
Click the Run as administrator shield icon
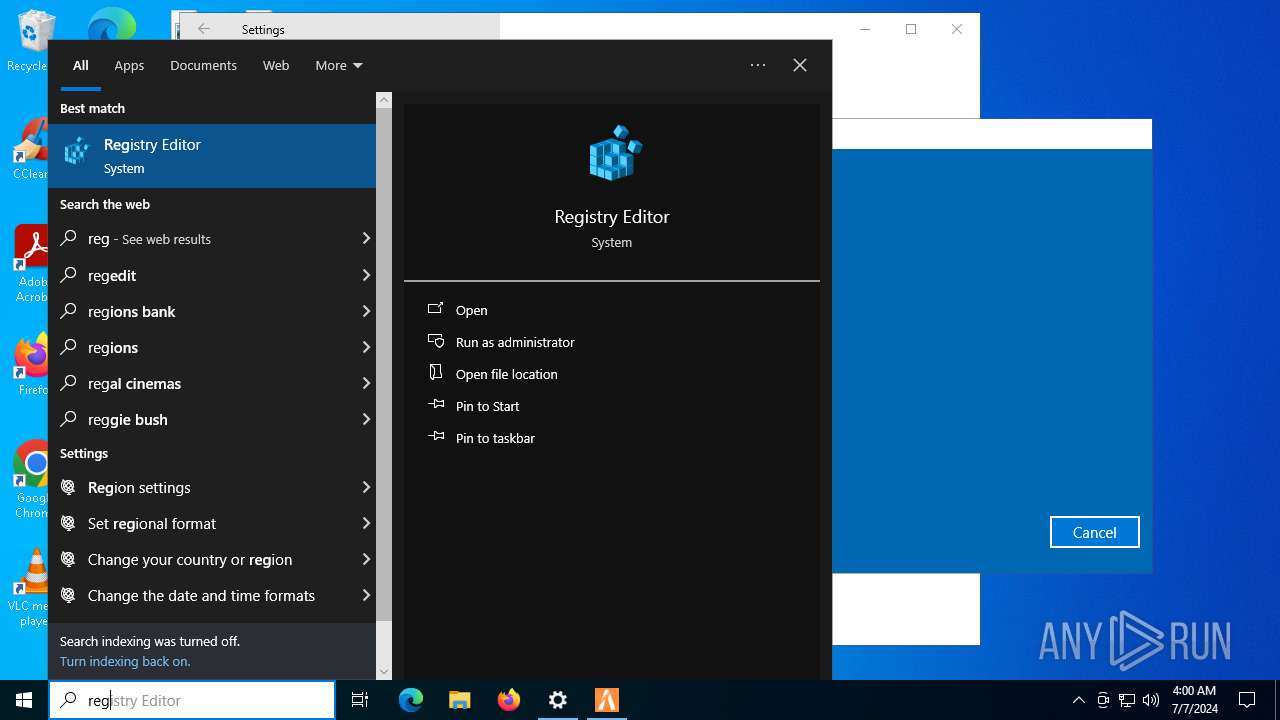436,341
